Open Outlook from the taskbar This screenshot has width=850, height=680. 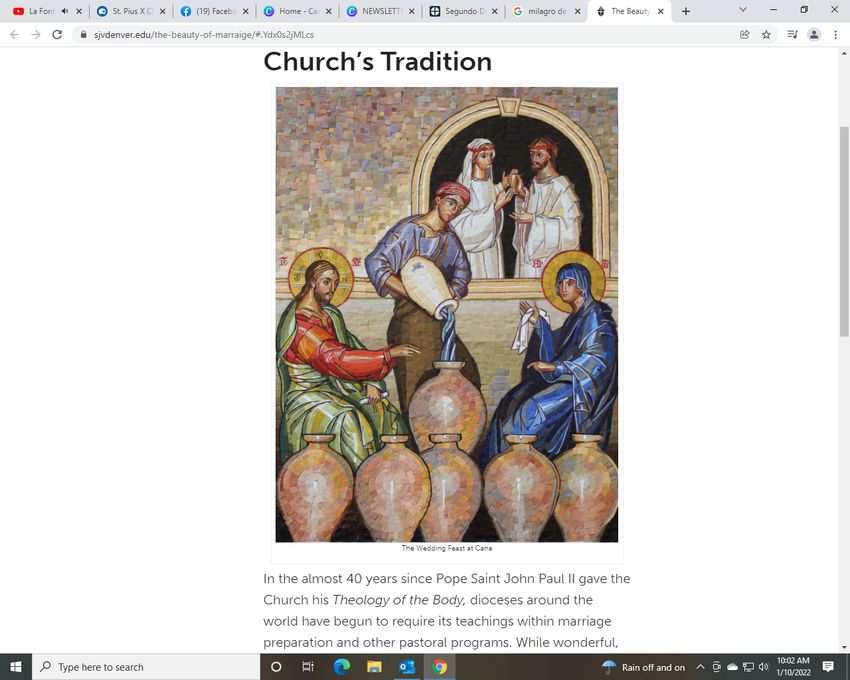pos(407,667)
